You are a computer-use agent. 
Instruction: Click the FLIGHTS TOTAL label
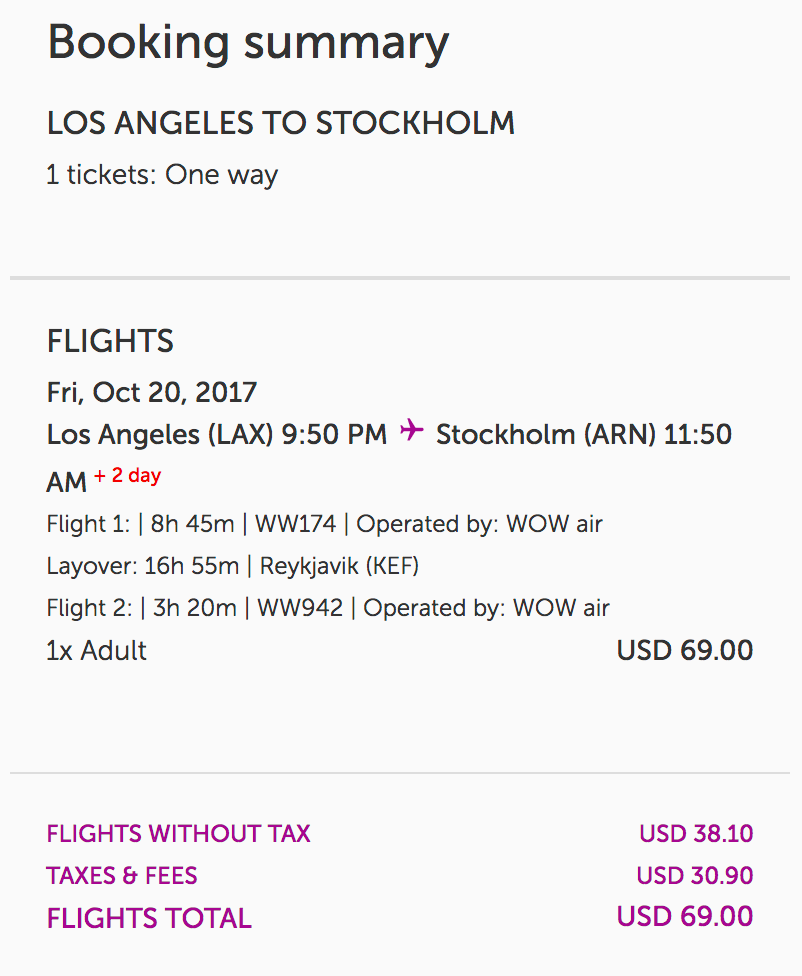pos(149,919)
